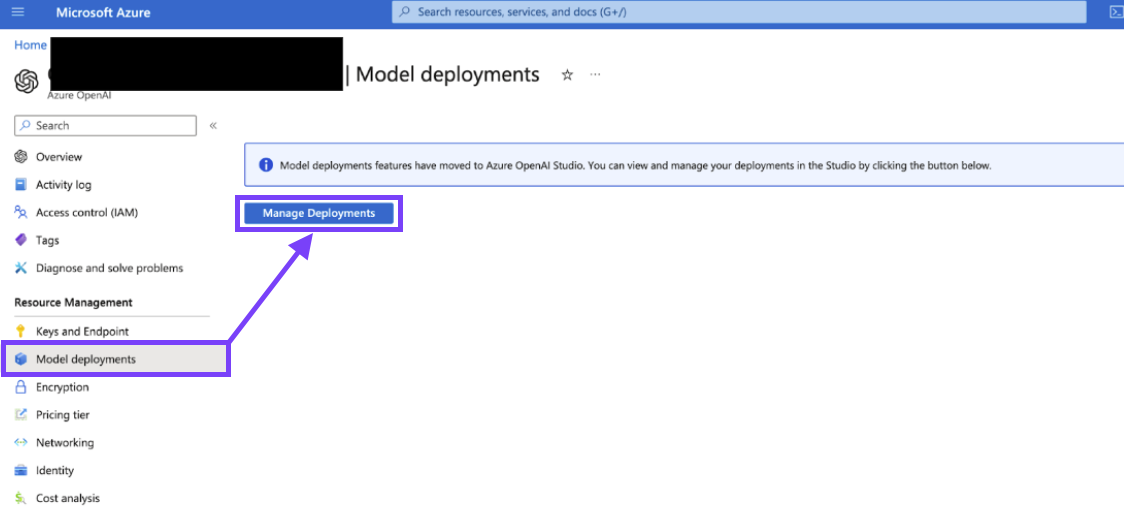Click the Access control (IAM) icon
The width and height of the screenshot is (1124, 514).
tap(21, 212)
